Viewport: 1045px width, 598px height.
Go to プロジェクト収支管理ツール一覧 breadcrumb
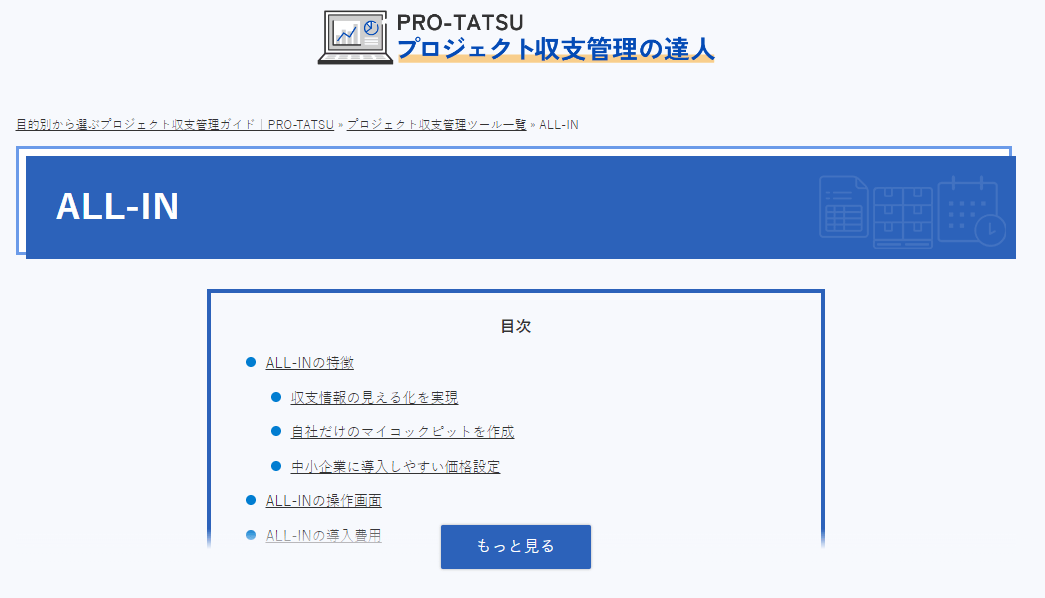pyautogui.click(x=436, y=125)
